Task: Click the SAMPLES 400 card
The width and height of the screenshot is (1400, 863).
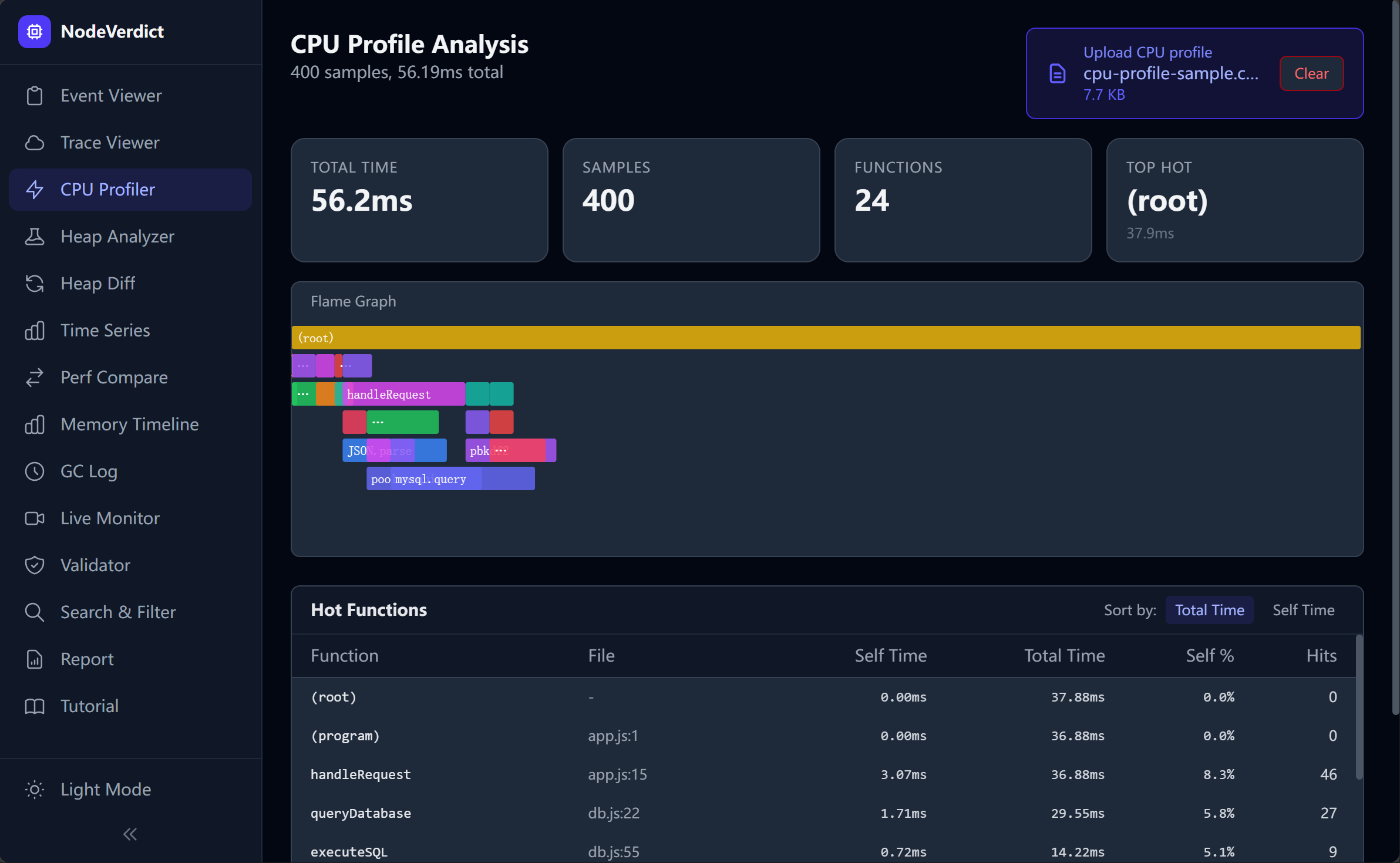Action: click(x=691, y=200)
